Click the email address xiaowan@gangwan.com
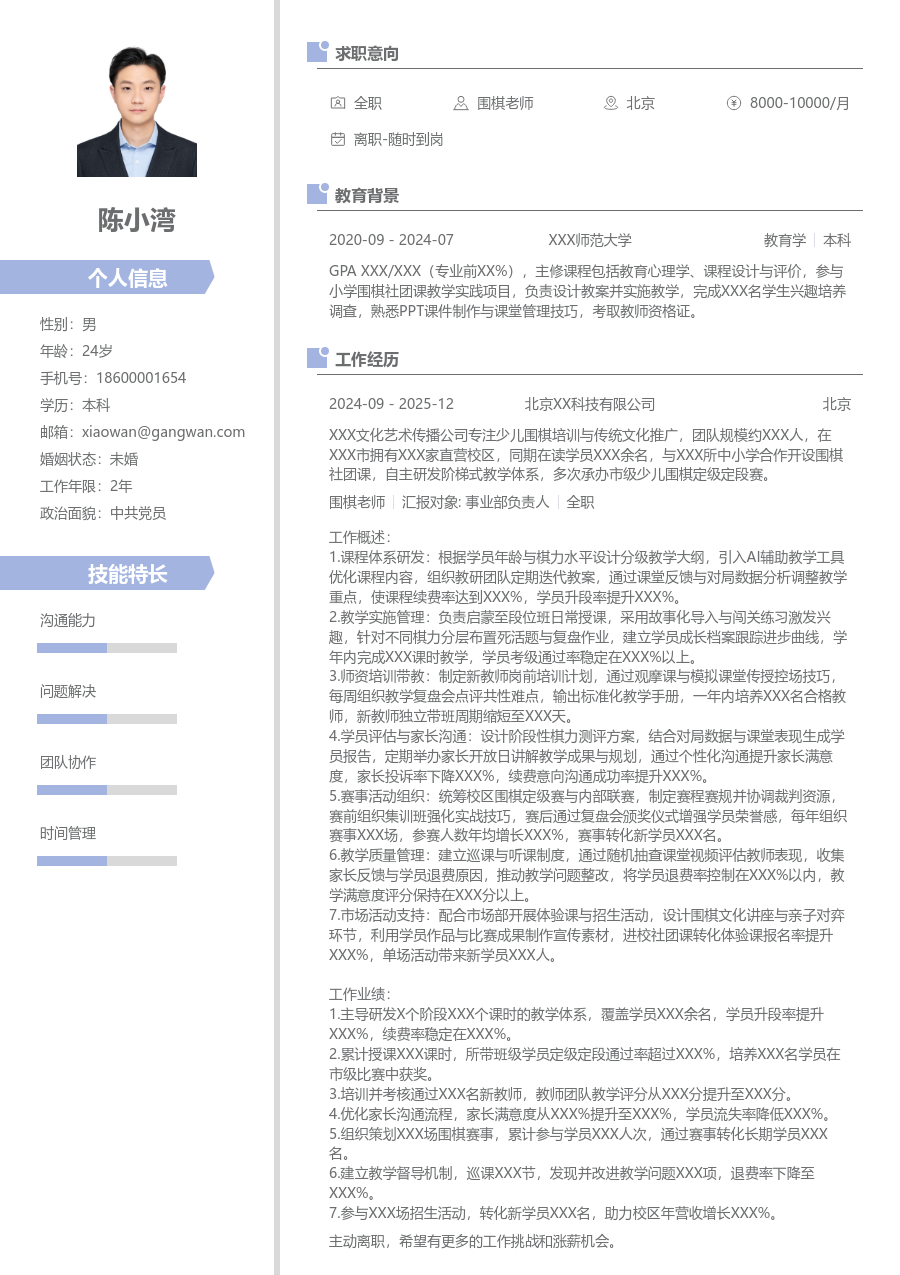 tap(163, 432)
